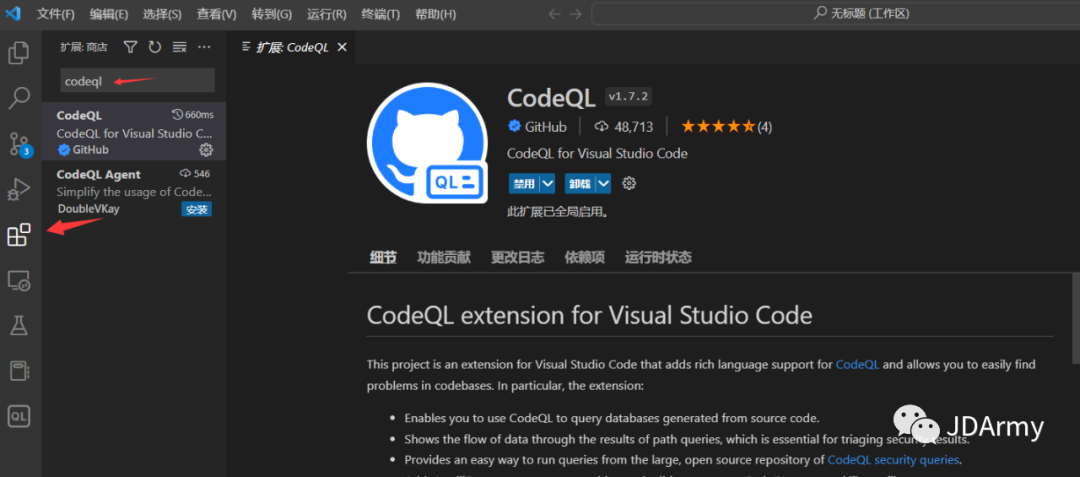Follow the CodeQL security queries link
The width and height of the screenshot is (1080, 477).
(x=893, y=459)
